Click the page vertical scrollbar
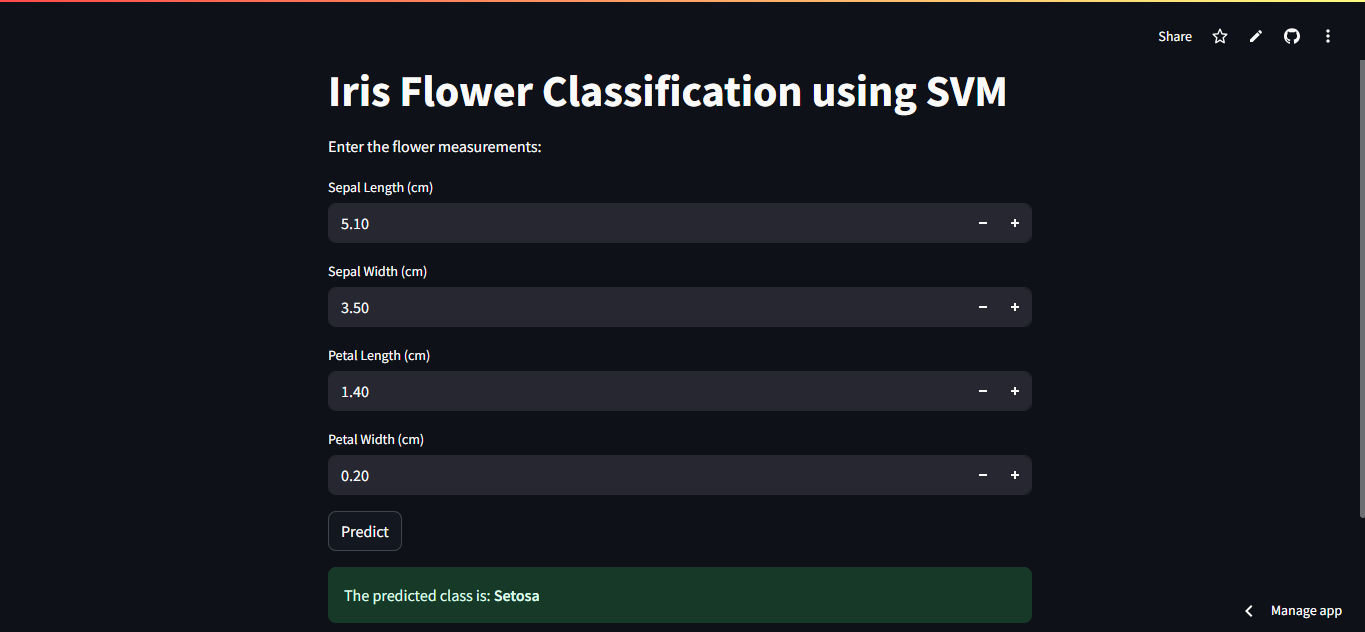This screenshot has width=1365, height=632. (x=1361, y=290)
